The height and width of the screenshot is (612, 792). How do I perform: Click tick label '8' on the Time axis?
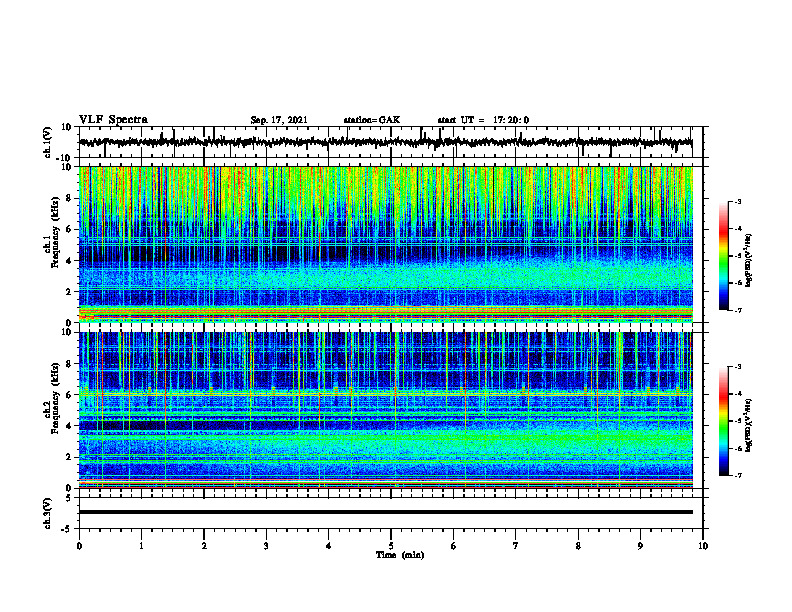578,546
